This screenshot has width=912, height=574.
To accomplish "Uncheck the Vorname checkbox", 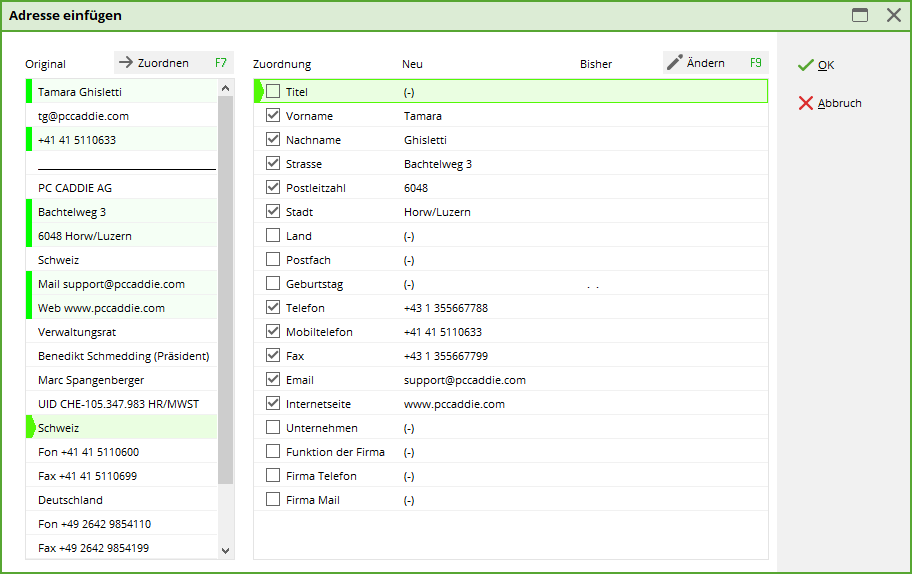I will pos(273,116).
